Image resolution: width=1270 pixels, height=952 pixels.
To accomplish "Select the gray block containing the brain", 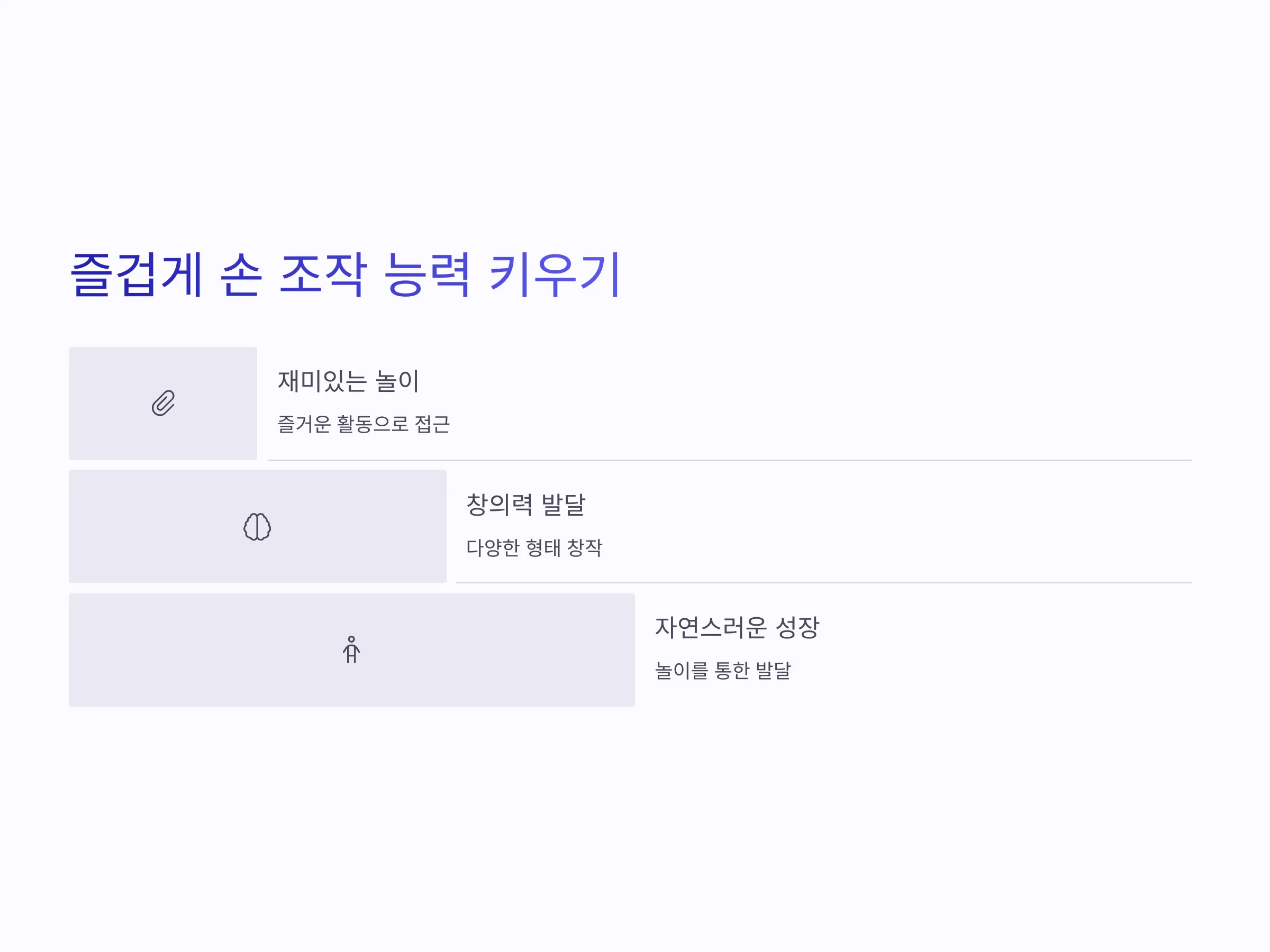I will (x=257, y=526).
